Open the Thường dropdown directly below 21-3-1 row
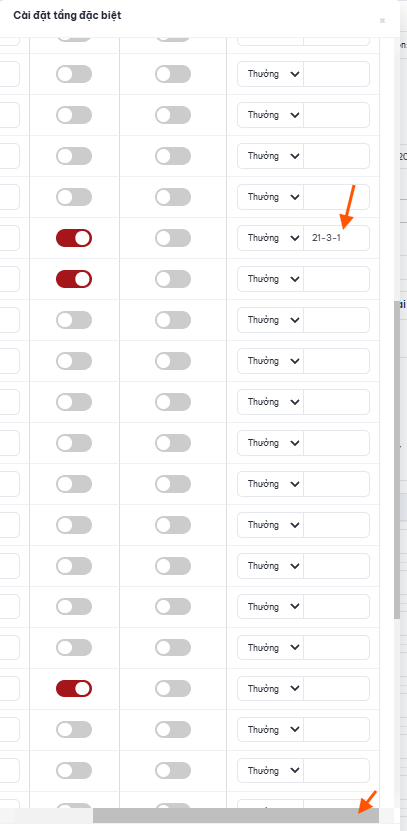The height and width of the screenshot is (831, 407). coord(270,279)
